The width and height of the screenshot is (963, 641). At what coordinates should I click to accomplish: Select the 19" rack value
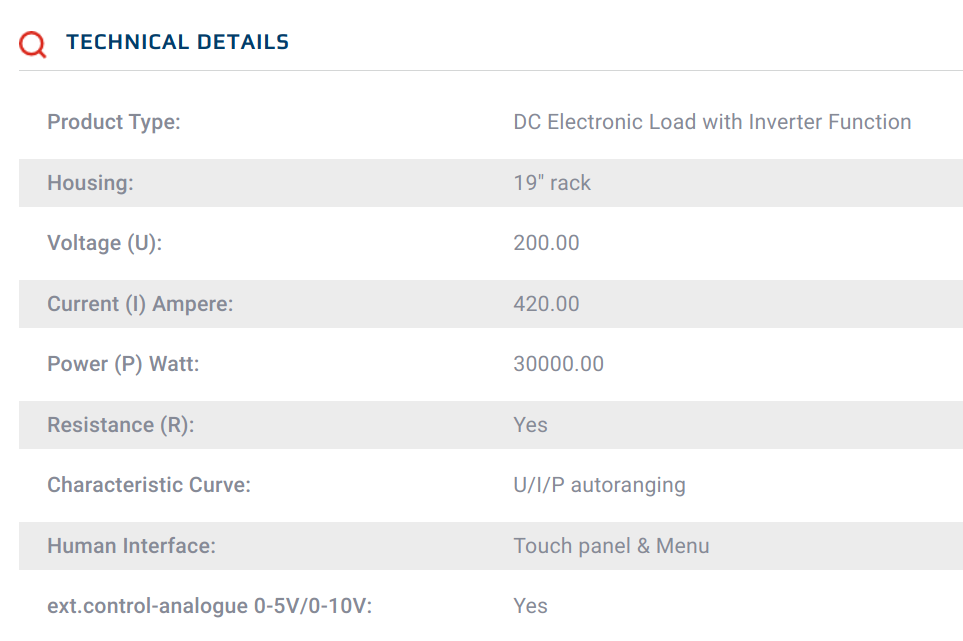coord(552,182)
